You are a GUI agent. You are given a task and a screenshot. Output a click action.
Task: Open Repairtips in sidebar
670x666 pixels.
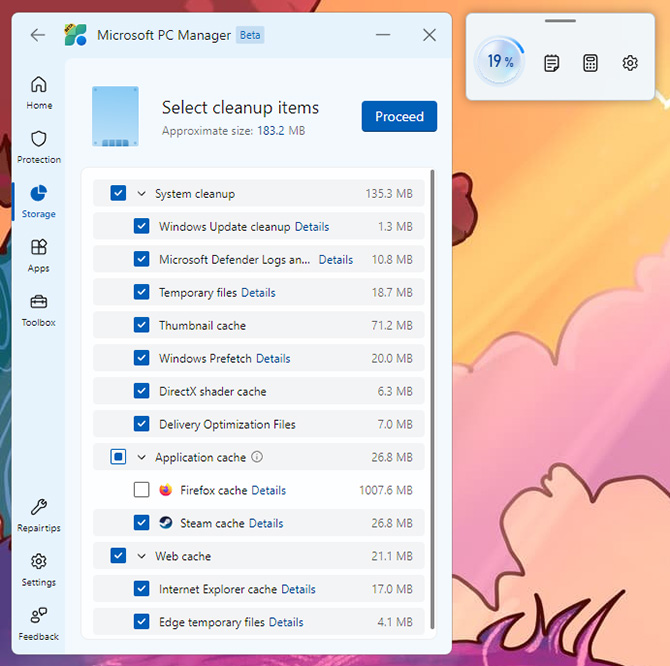tap(39, 515)
